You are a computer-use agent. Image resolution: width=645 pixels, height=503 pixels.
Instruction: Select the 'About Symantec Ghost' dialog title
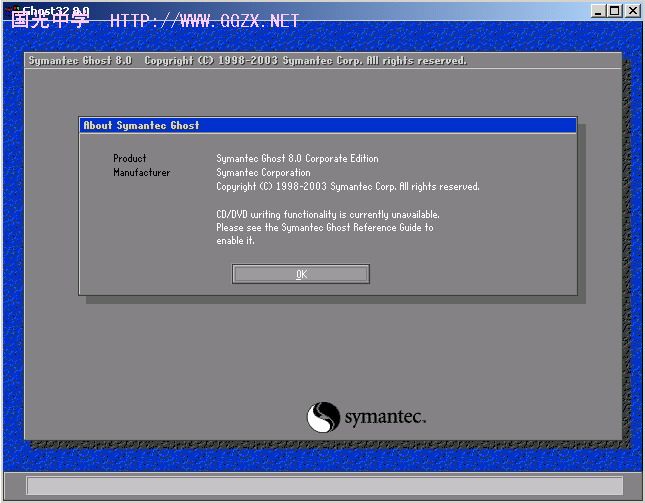(x=141, y=125)
